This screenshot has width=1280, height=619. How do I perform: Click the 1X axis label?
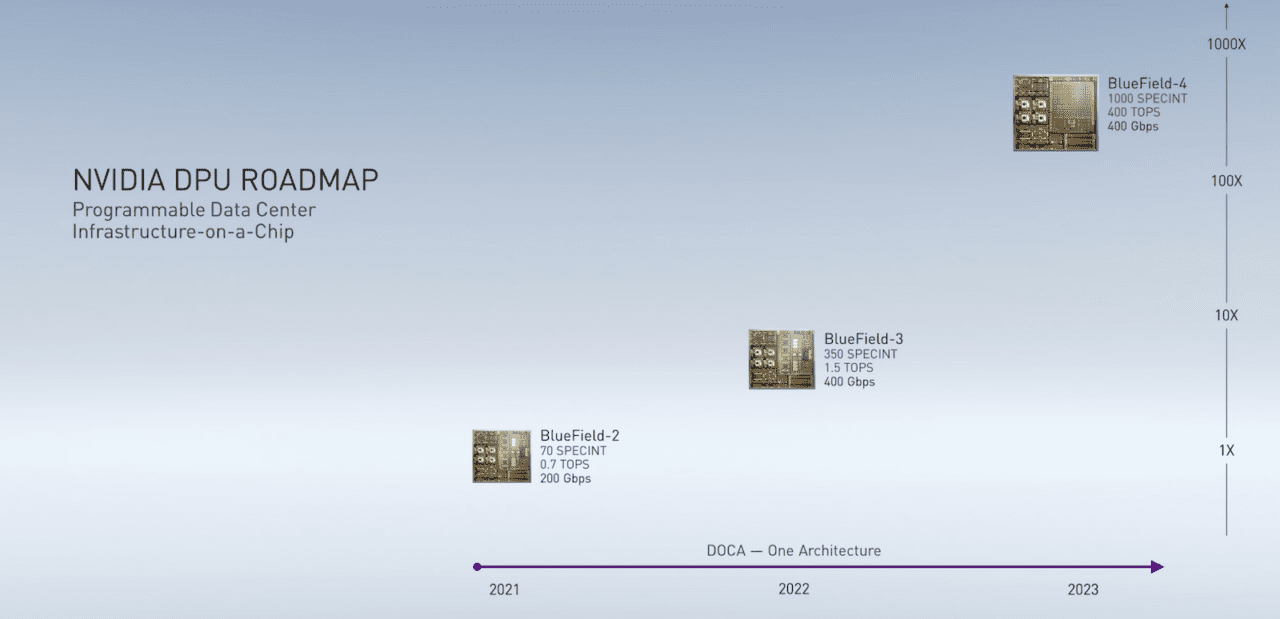[x=1226, y=450]
